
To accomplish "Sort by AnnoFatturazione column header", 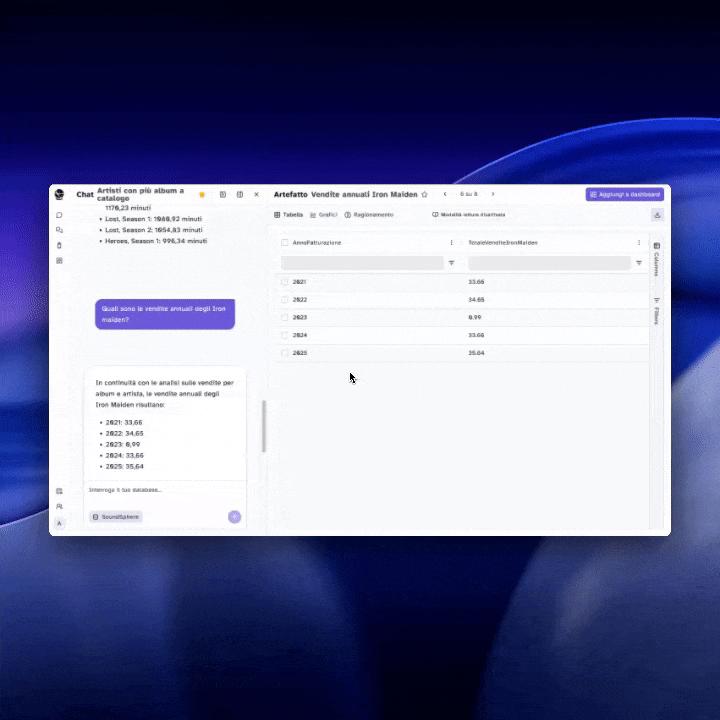I will 317,242.
